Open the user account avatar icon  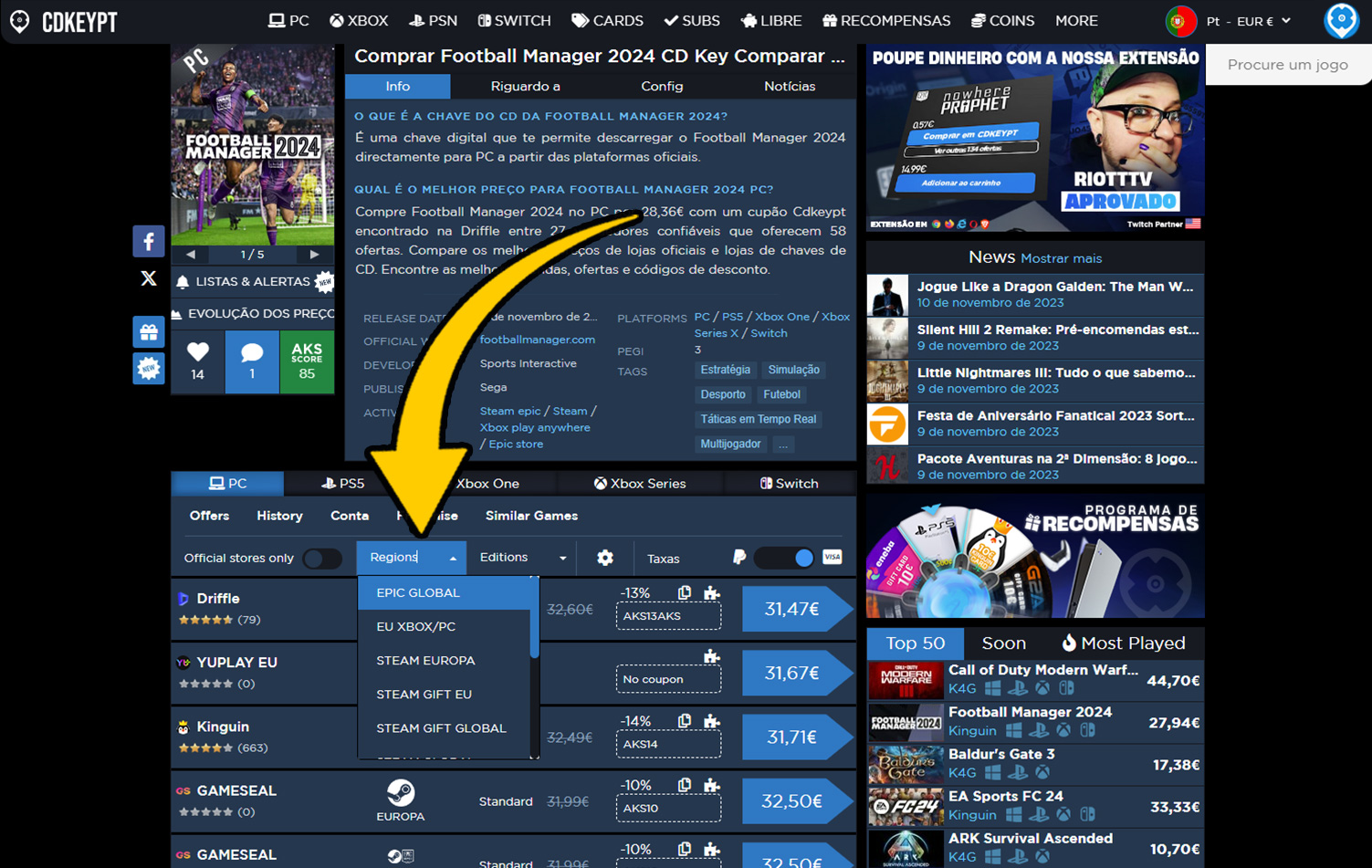(1341, 21)
